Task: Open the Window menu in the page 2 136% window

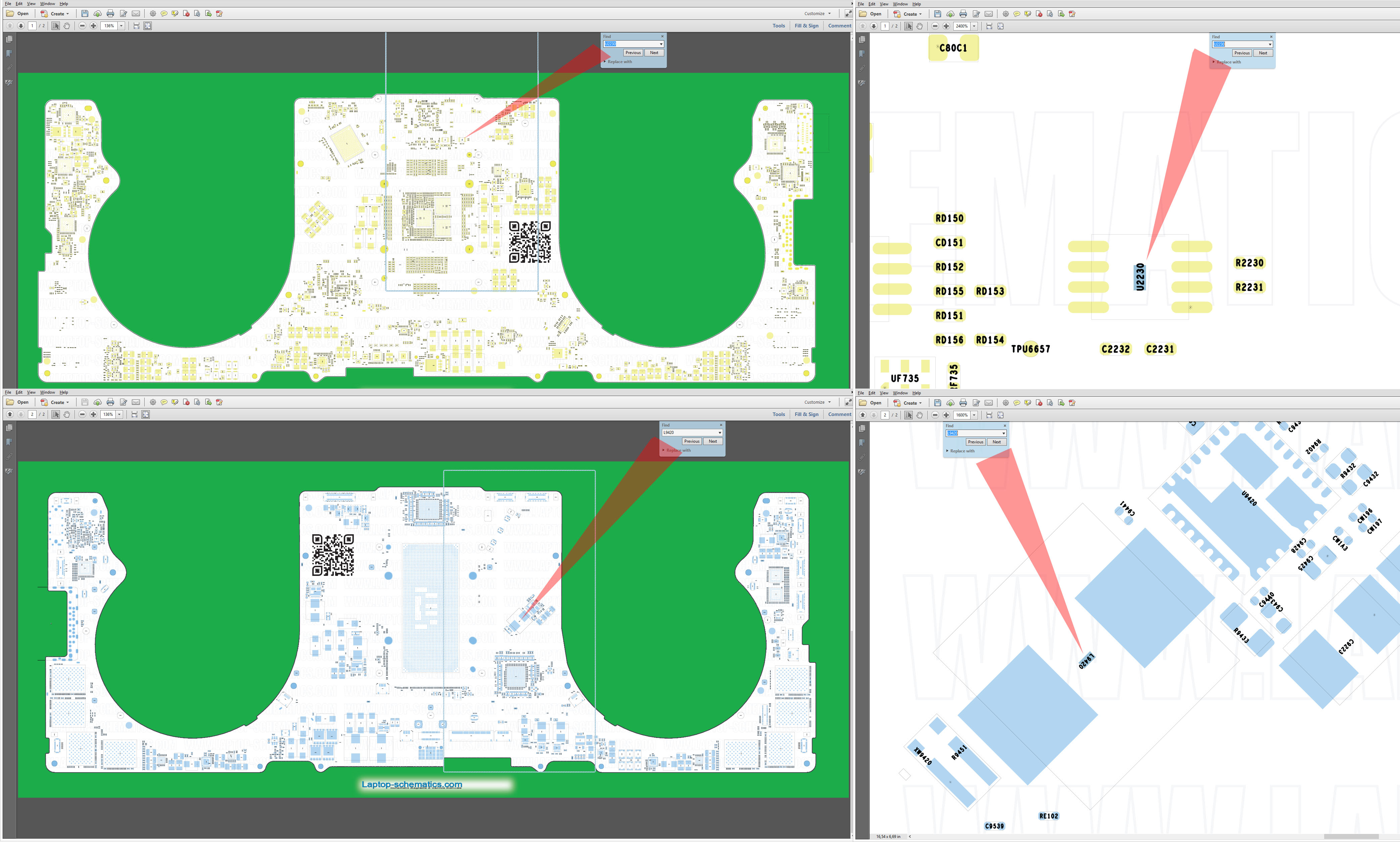Action: [x=48, y=393]
